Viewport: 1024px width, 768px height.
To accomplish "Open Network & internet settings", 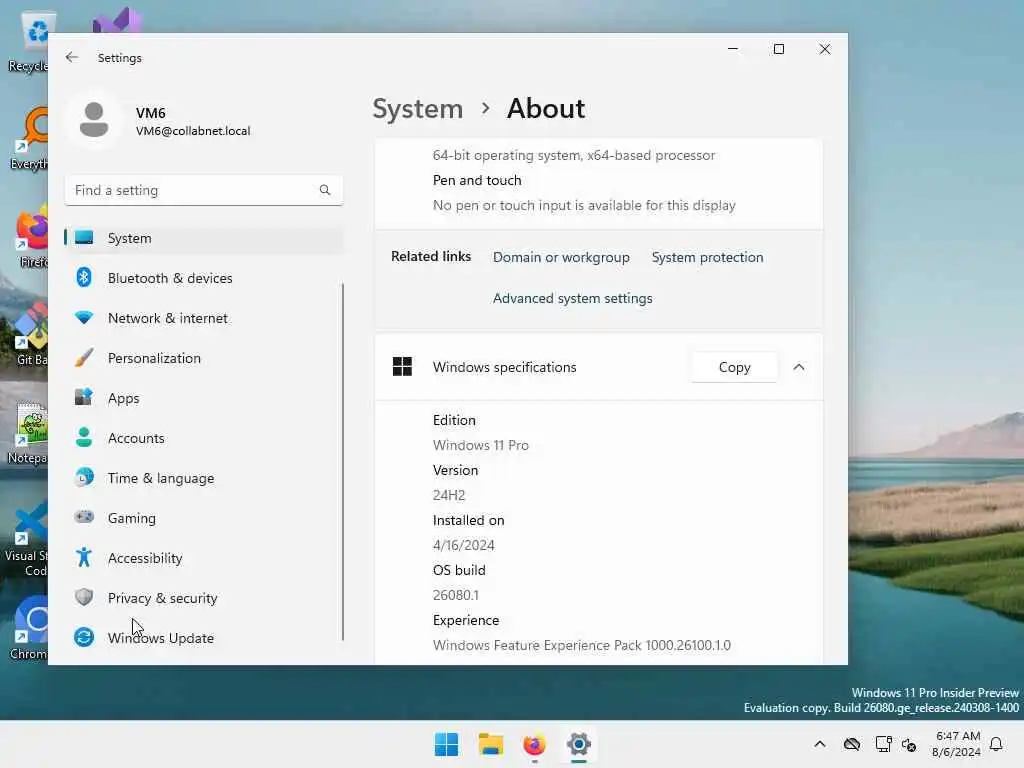I will pyautogui.click(x=204, y=318).
